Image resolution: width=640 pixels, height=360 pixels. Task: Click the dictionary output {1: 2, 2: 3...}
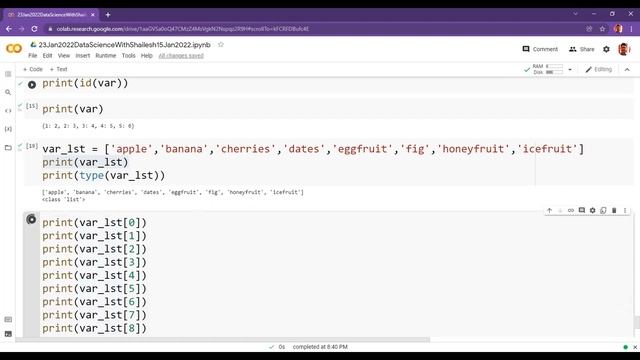coord(88,126)
